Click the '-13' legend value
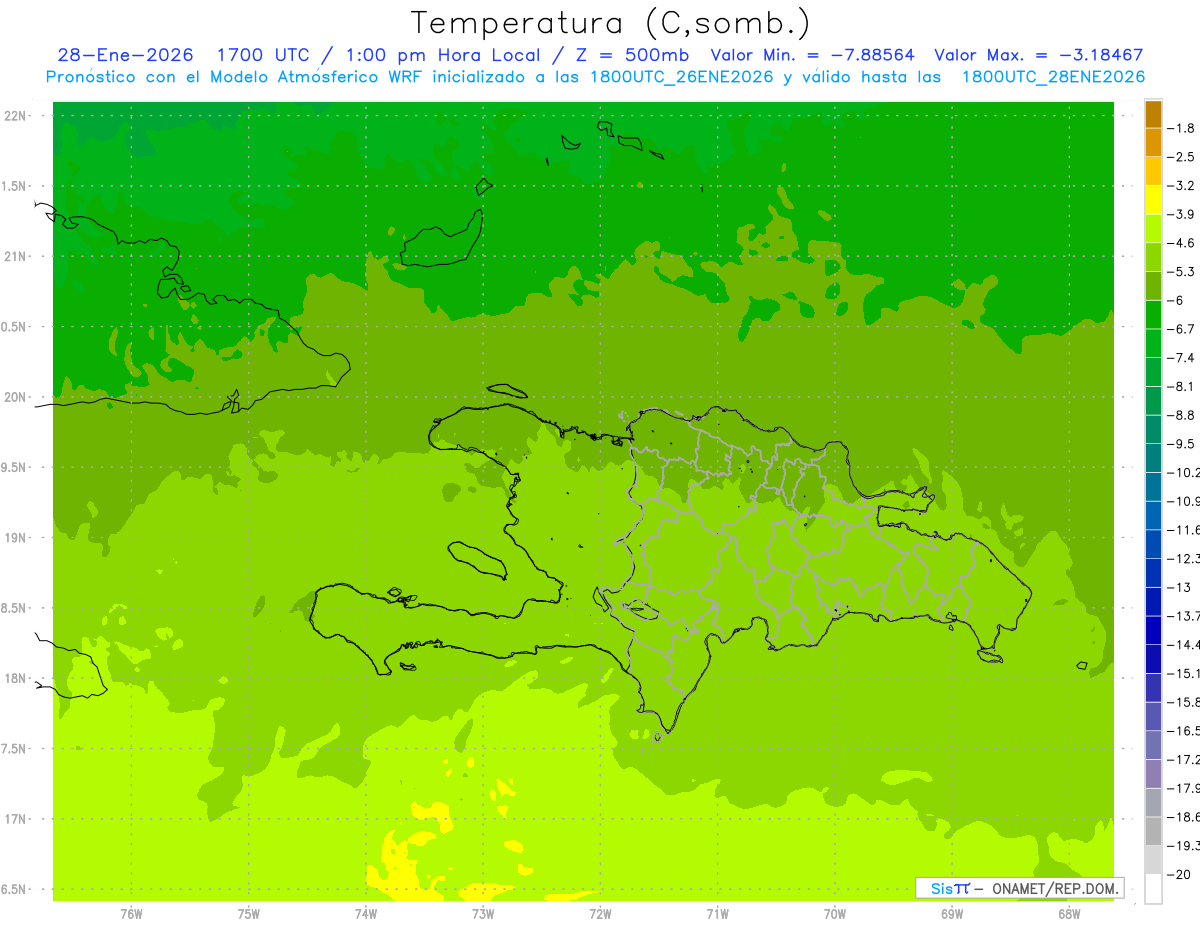The height and width of the screenshot is (927, 1200). click(x=1178, y=588)
